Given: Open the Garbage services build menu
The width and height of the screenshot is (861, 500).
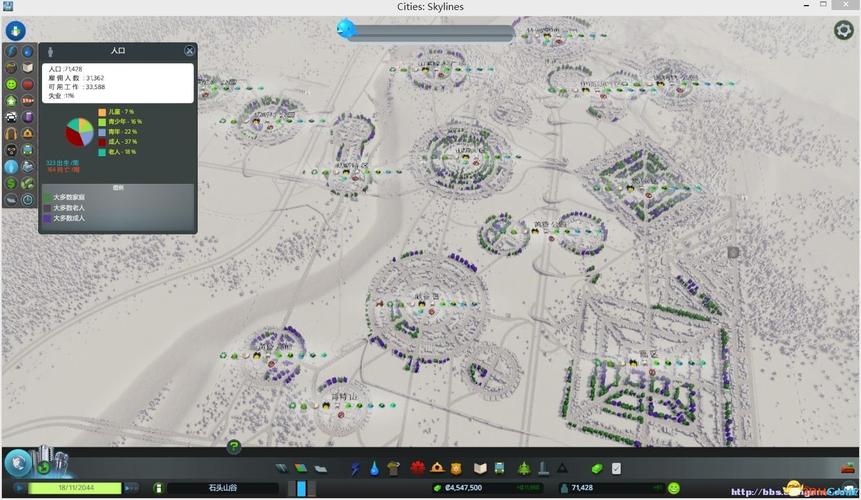Looking at the screenshot, I should pos(393,468).
